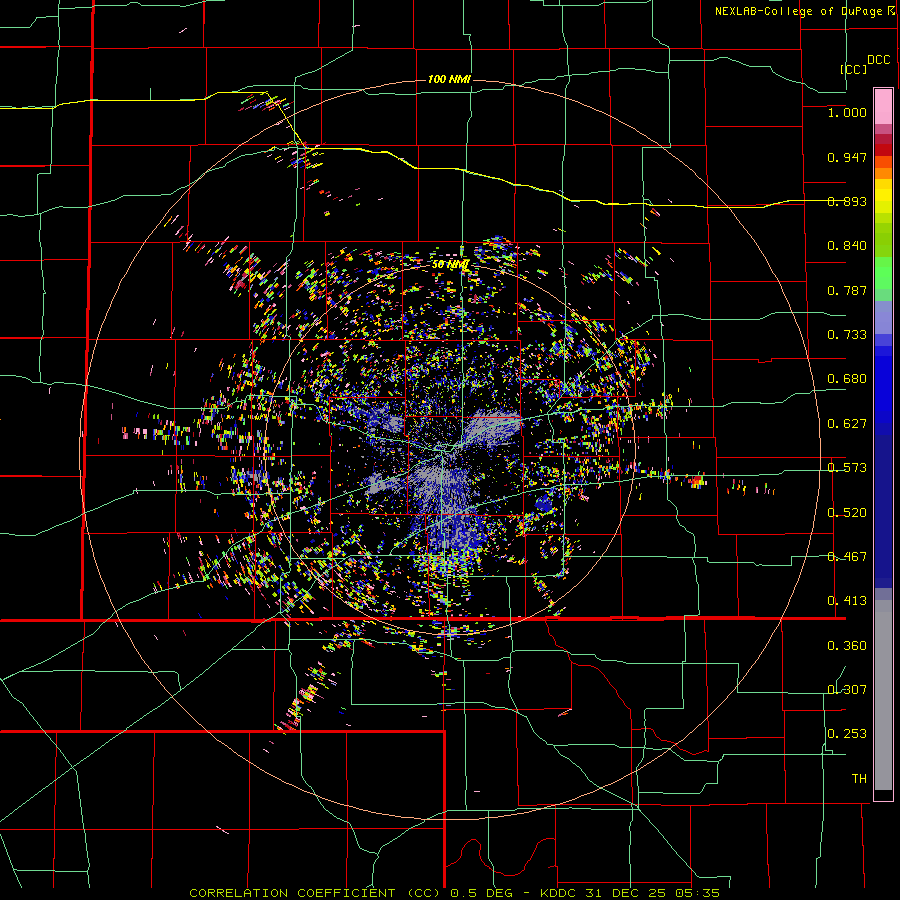Click the 0.307 scale value
900x900 pixels.
click(x=847, y=690)
